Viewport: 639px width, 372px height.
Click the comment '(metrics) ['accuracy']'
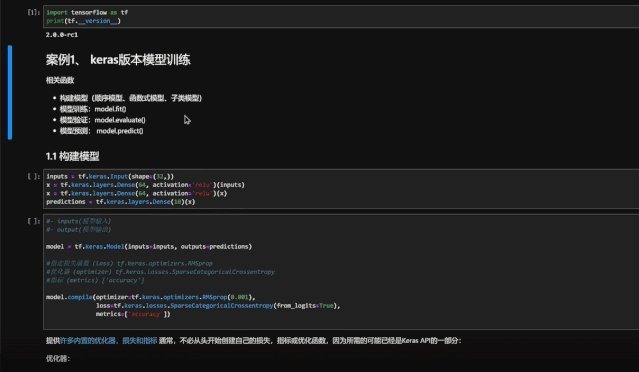click(x=95, y=281)
